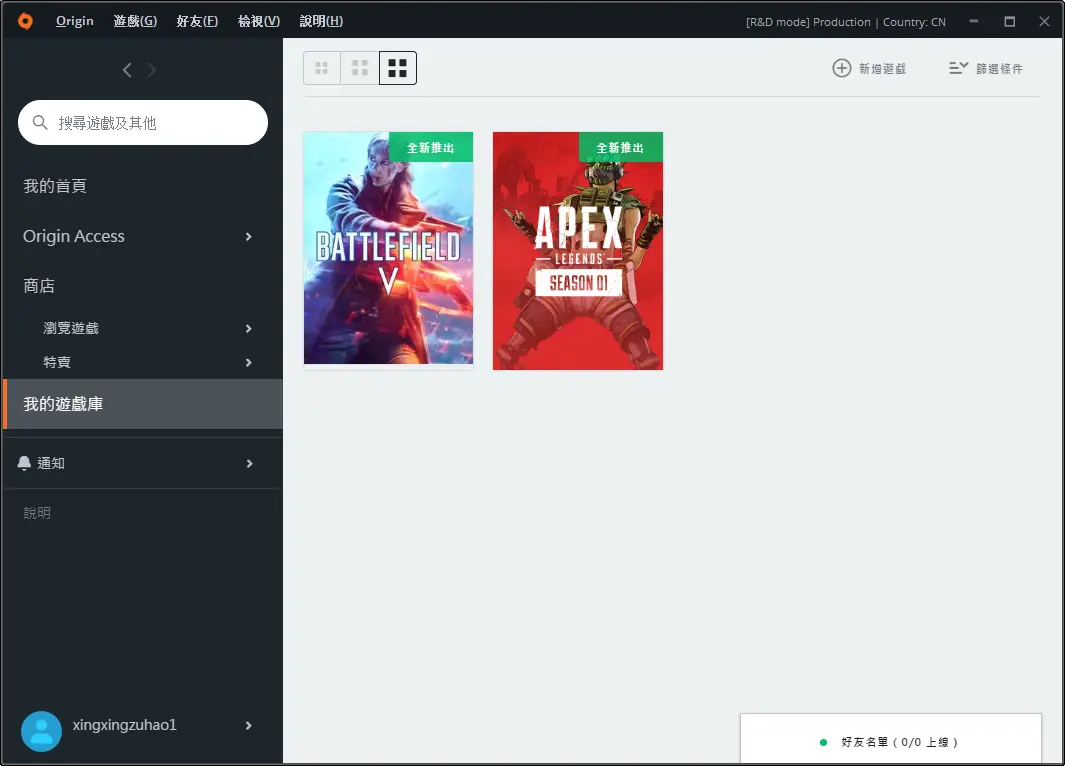
Task: Close the Origin window
Action: [x=1045, y=21]
